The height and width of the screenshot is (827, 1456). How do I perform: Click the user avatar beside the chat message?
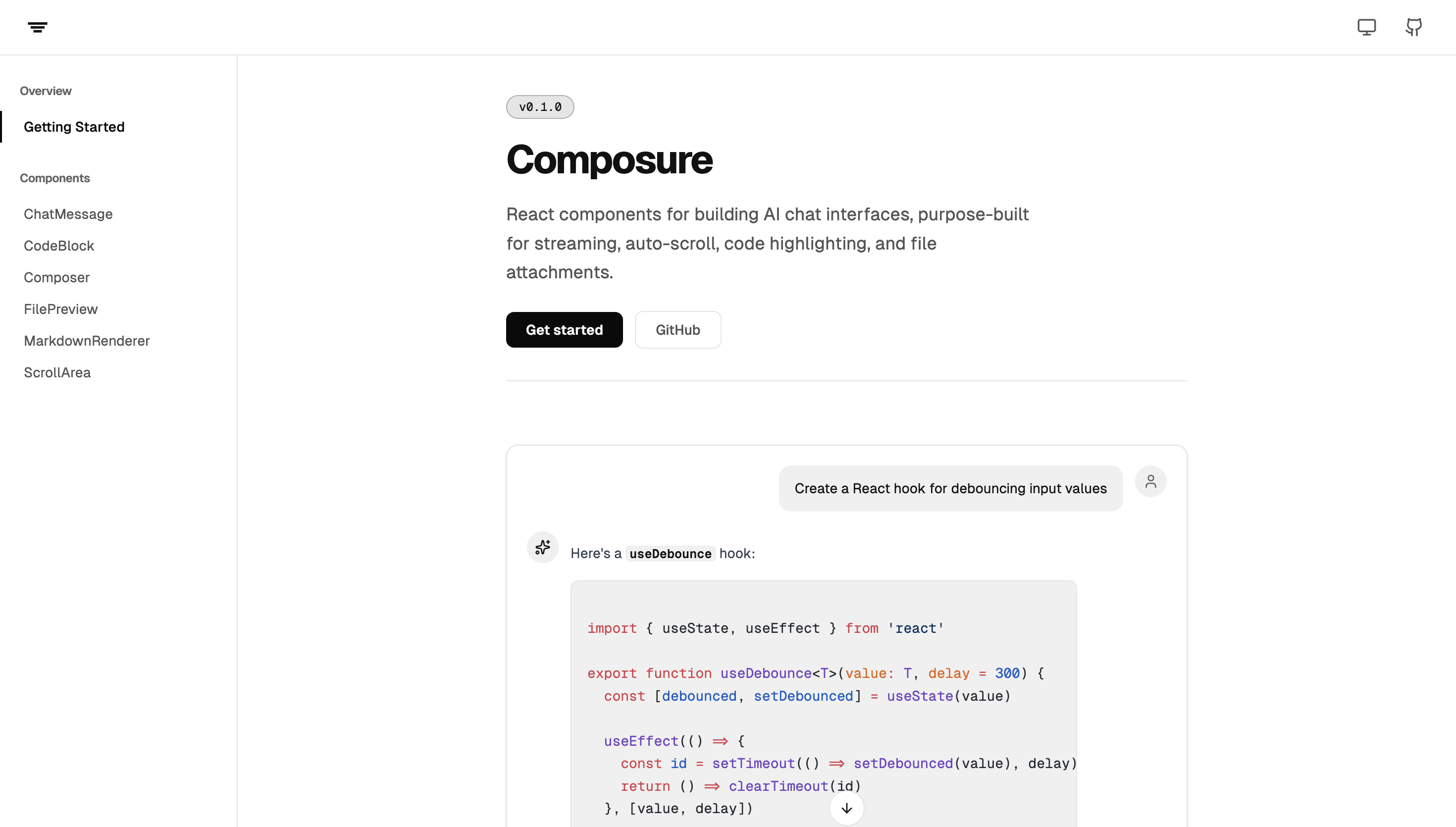[1150, 481]
